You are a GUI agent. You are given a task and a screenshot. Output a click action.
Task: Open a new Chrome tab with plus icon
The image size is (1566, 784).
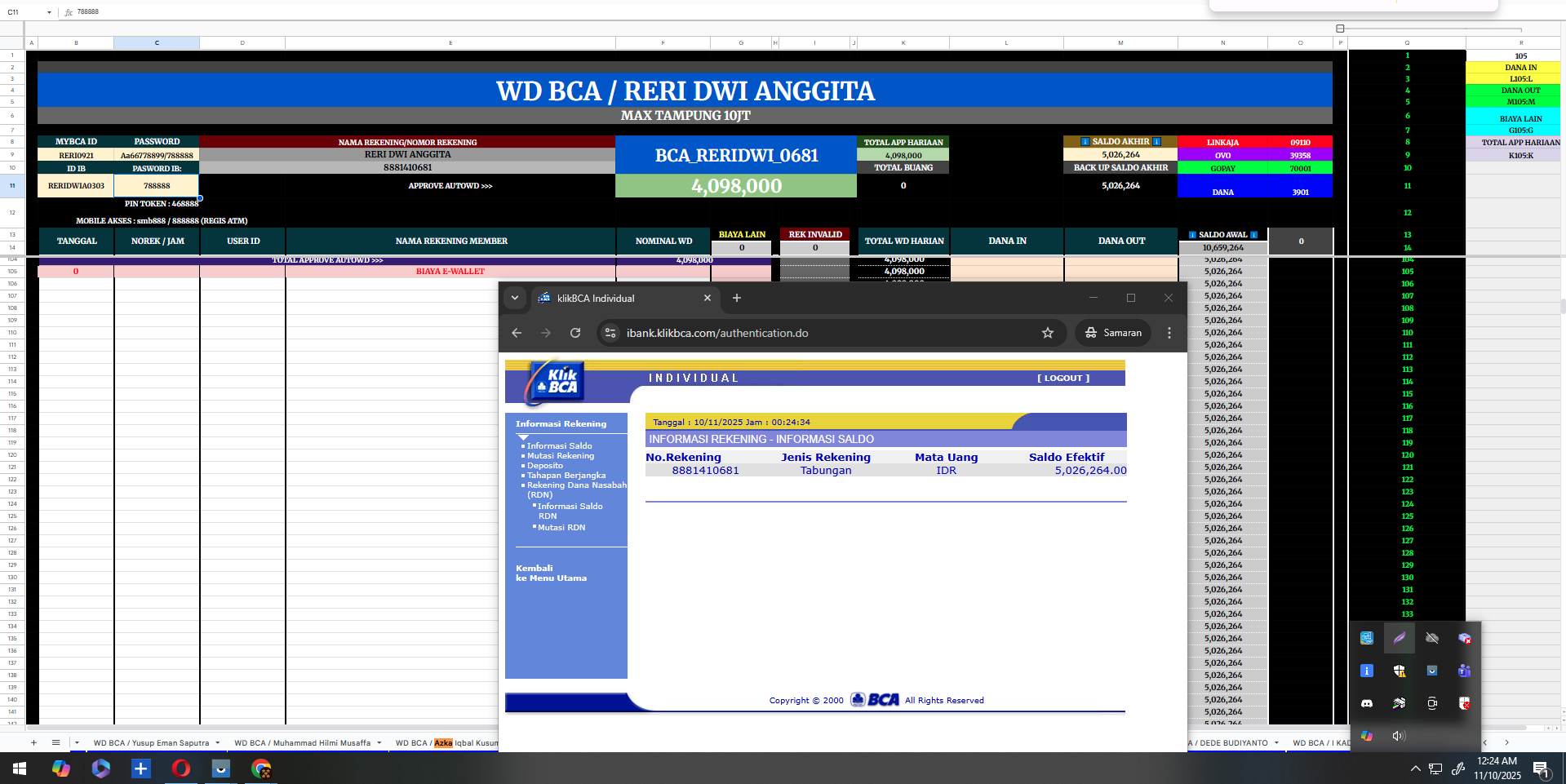tap(737, 298)
